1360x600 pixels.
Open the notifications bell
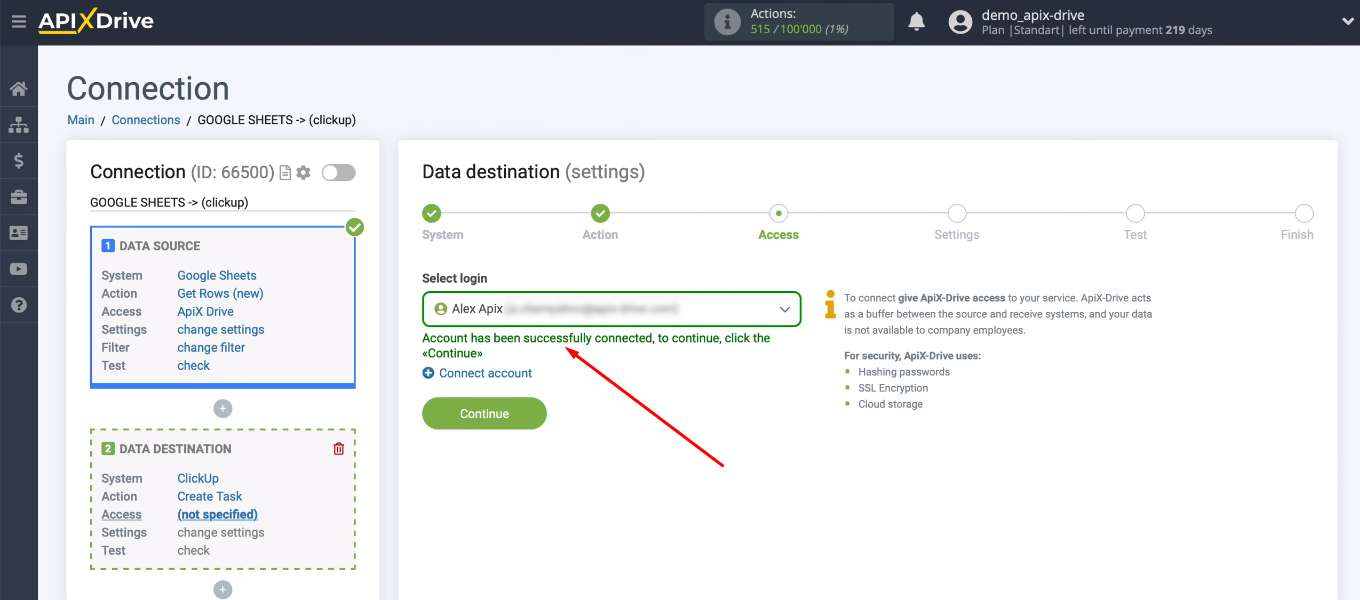pos(916,21)
